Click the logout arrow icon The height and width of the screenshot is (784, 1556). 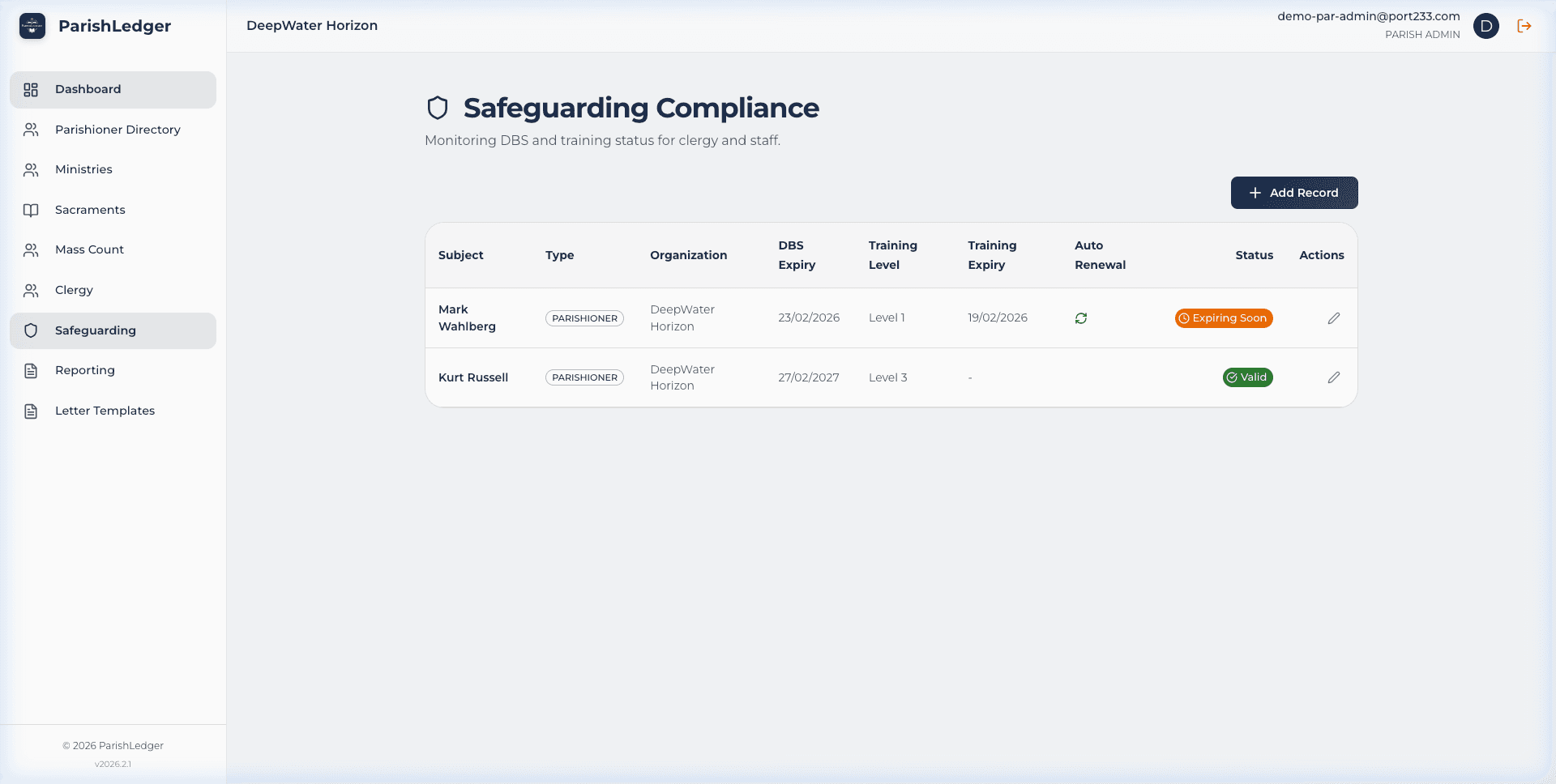(1524, 26)
